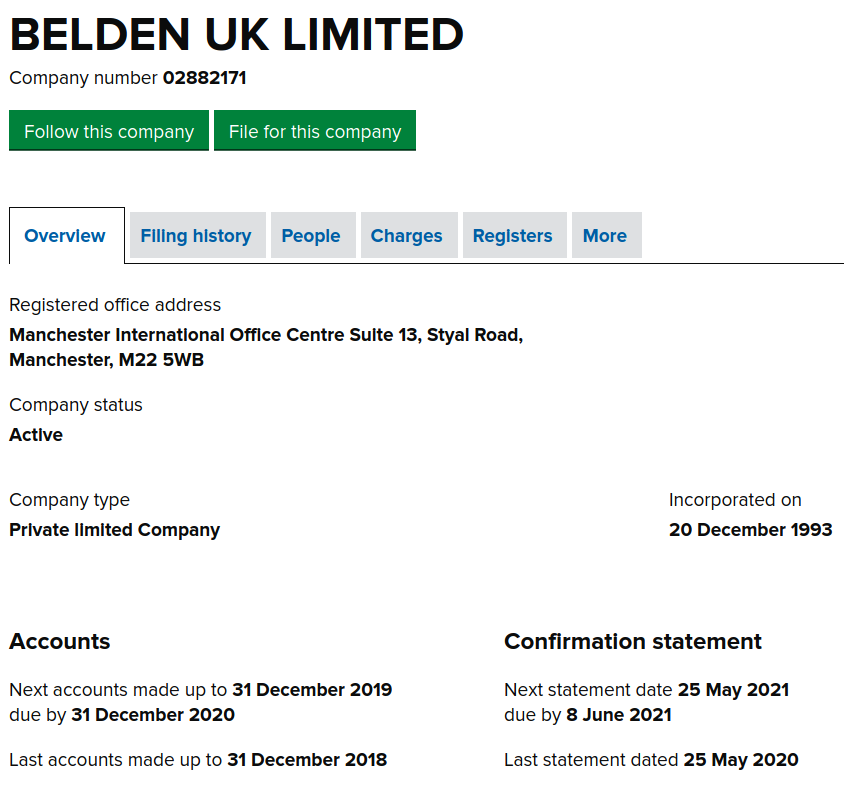Click the Active company status value
Image resolution: width=844 pixels, height=785 pixels.
pos(36,435)
